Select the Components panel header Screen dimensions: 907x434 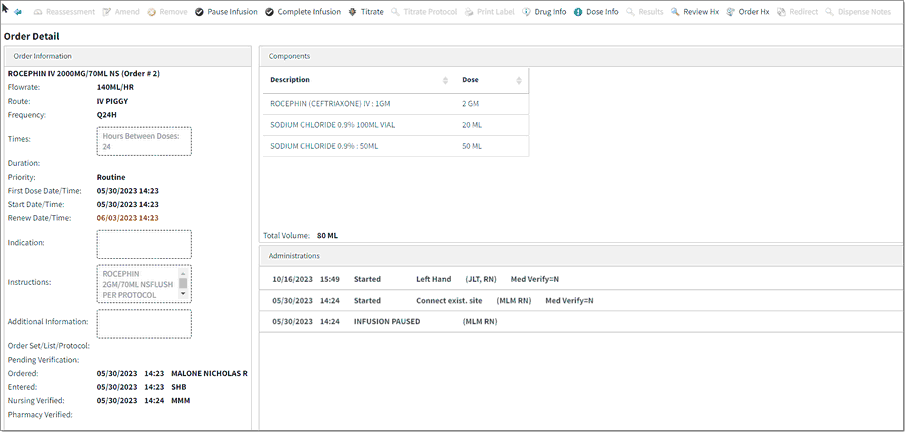coord(580,56)
